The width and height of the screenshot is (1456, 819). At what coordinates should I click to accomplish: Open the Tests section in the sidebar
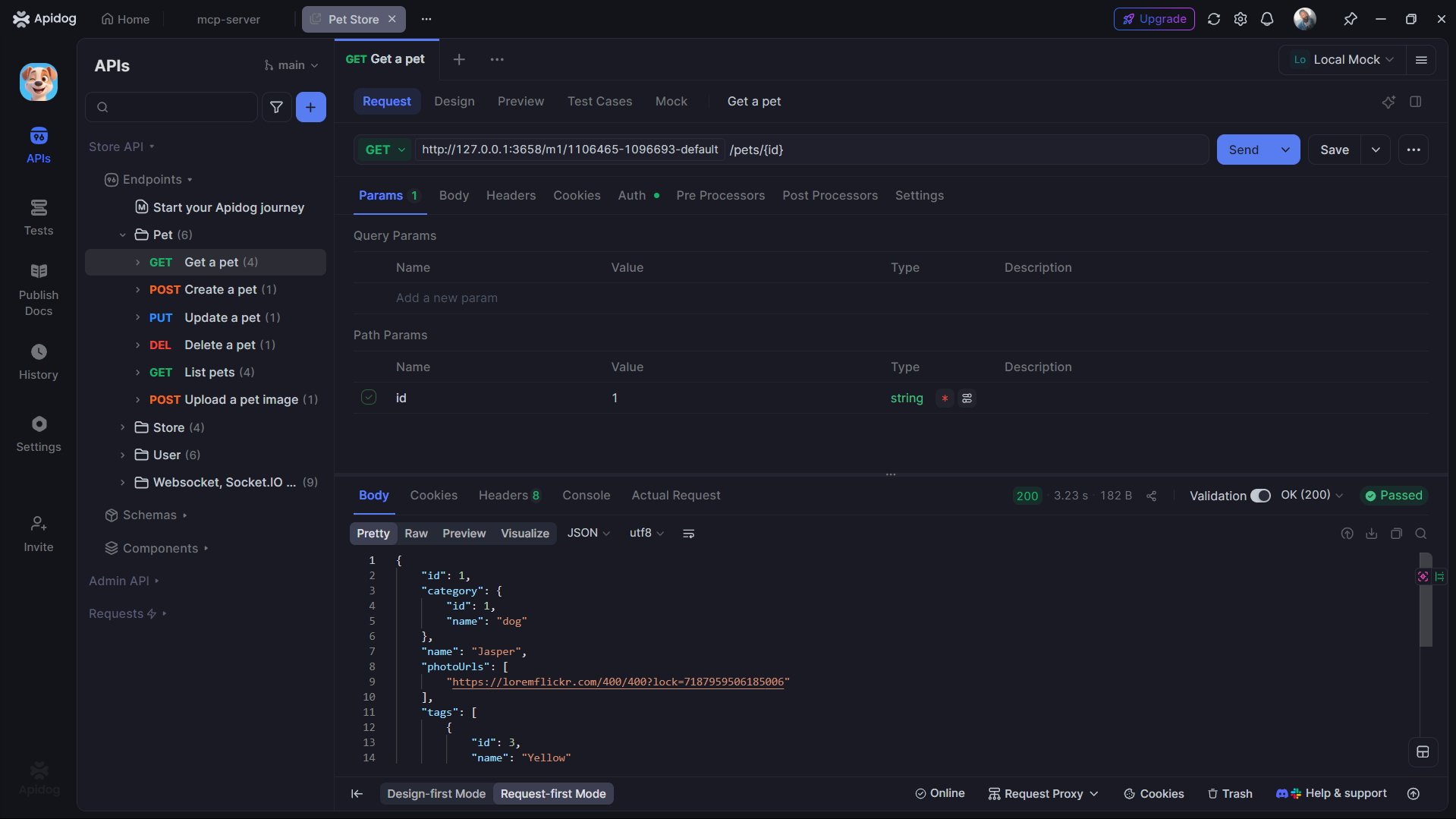pyautogui.click(x=38, y=218)
